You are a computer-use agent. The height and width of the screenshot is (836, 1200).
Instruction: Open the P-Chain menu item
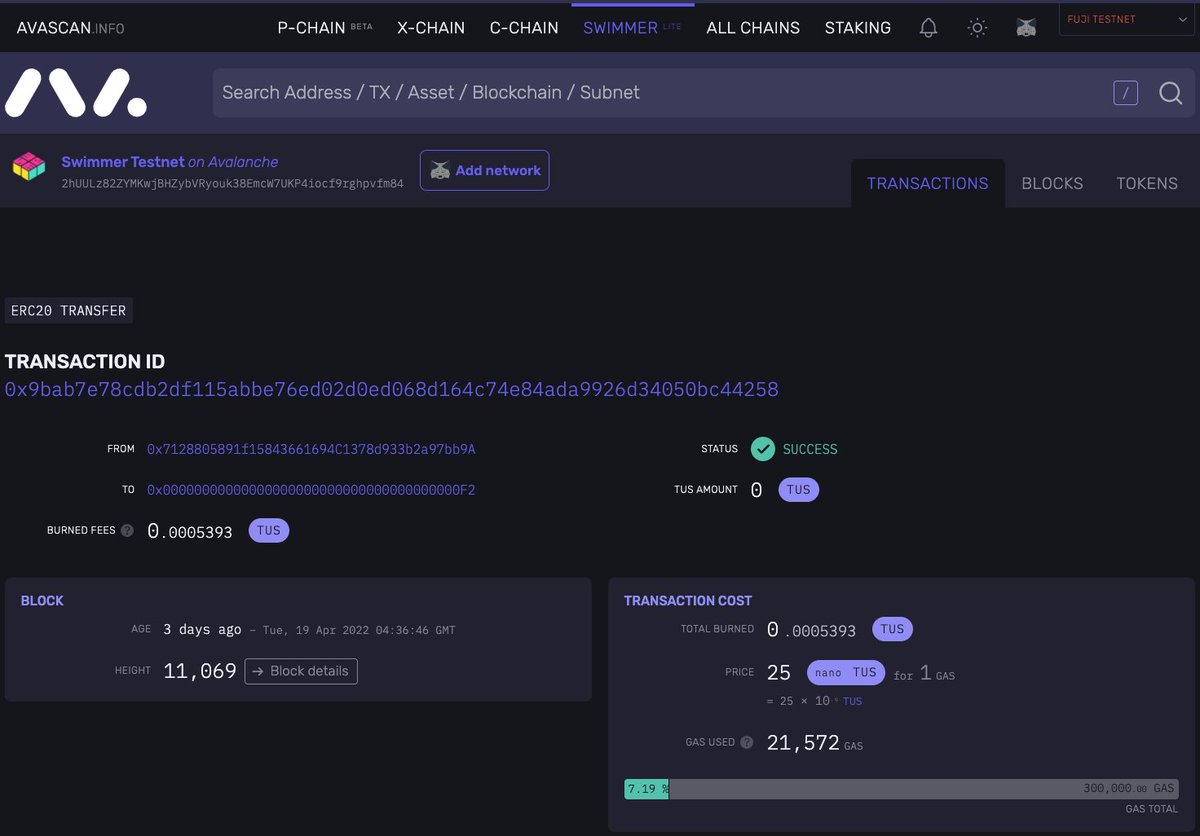coord(324,28)
